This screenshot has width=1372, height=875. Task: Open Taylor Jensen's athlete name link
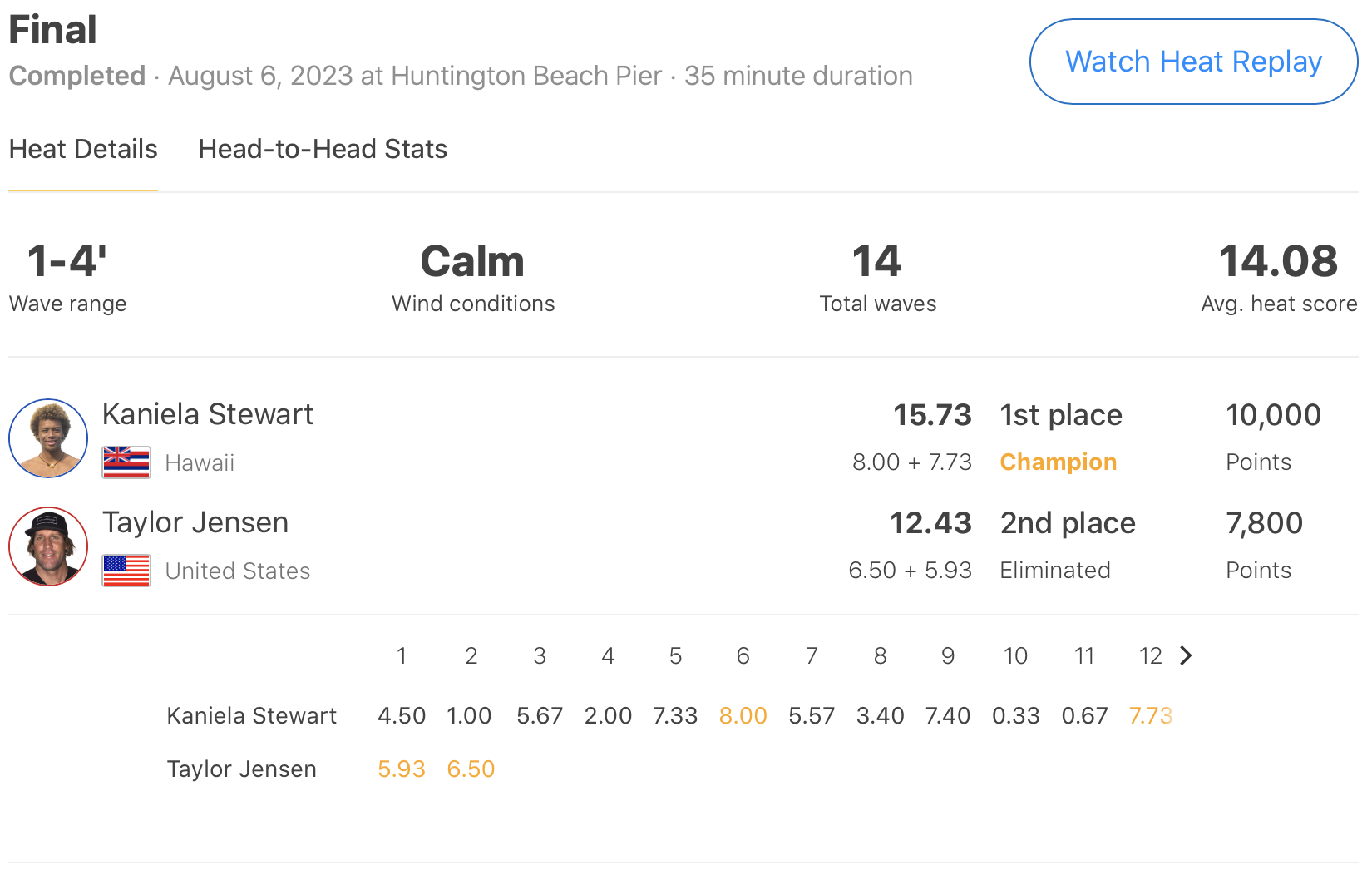click(195, 522)
